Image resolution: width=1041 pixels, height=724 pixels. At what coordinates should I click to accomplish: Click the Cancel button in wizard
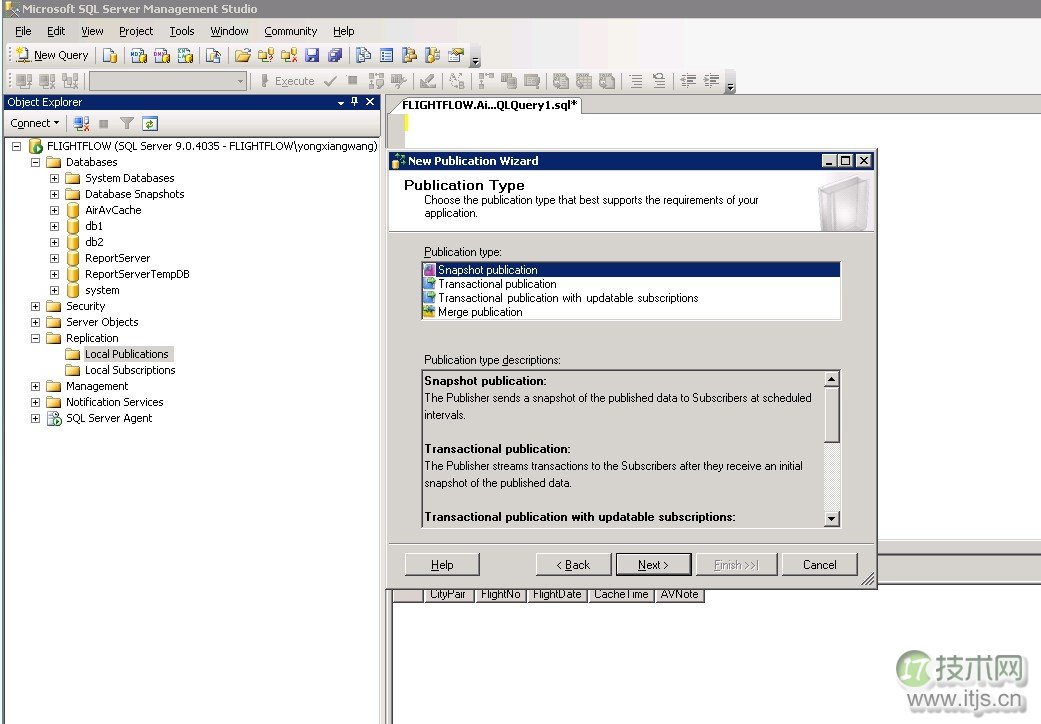(820, 565)
